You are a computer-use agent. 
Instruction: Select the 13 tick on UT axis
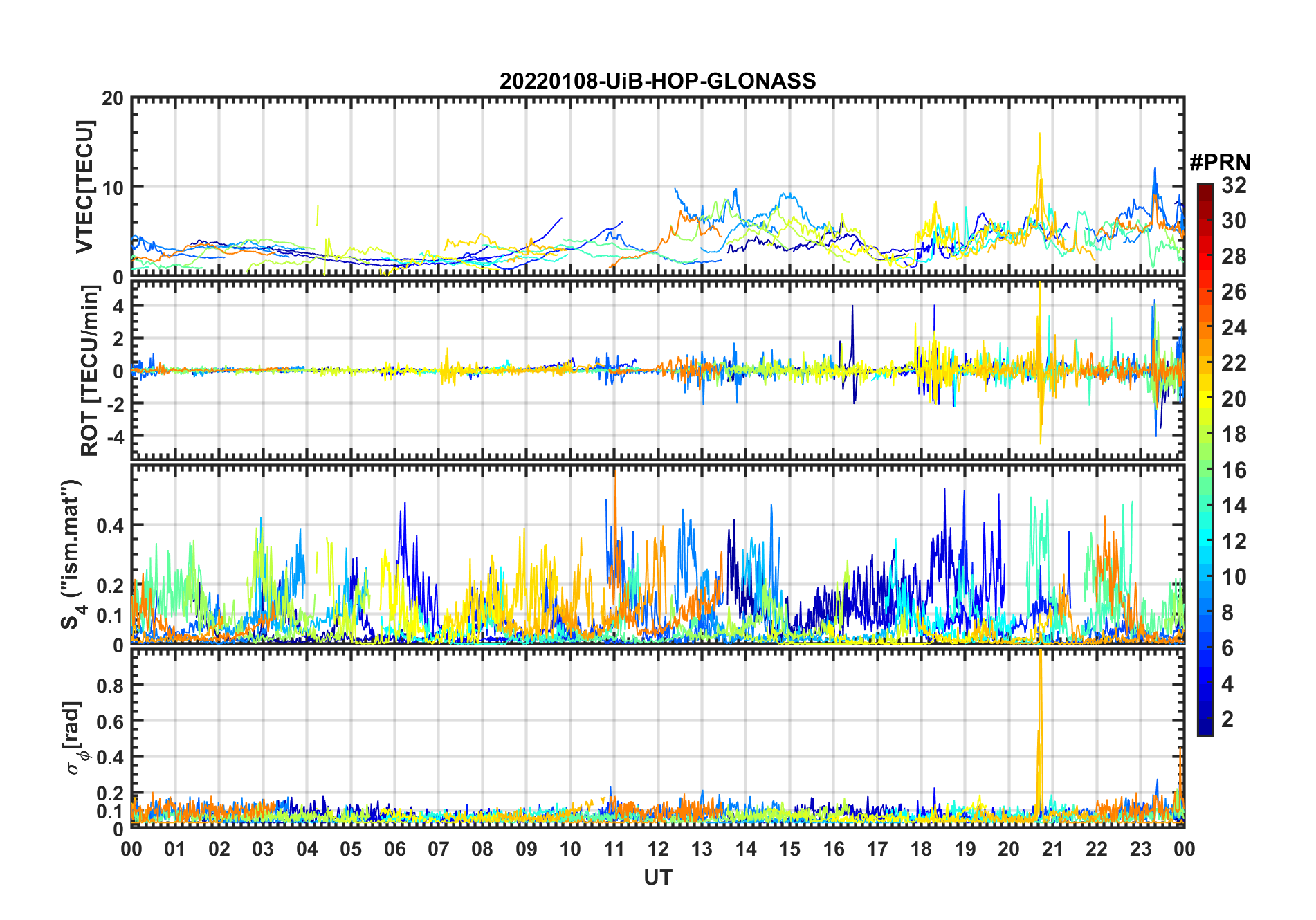[x=702, y=849]
